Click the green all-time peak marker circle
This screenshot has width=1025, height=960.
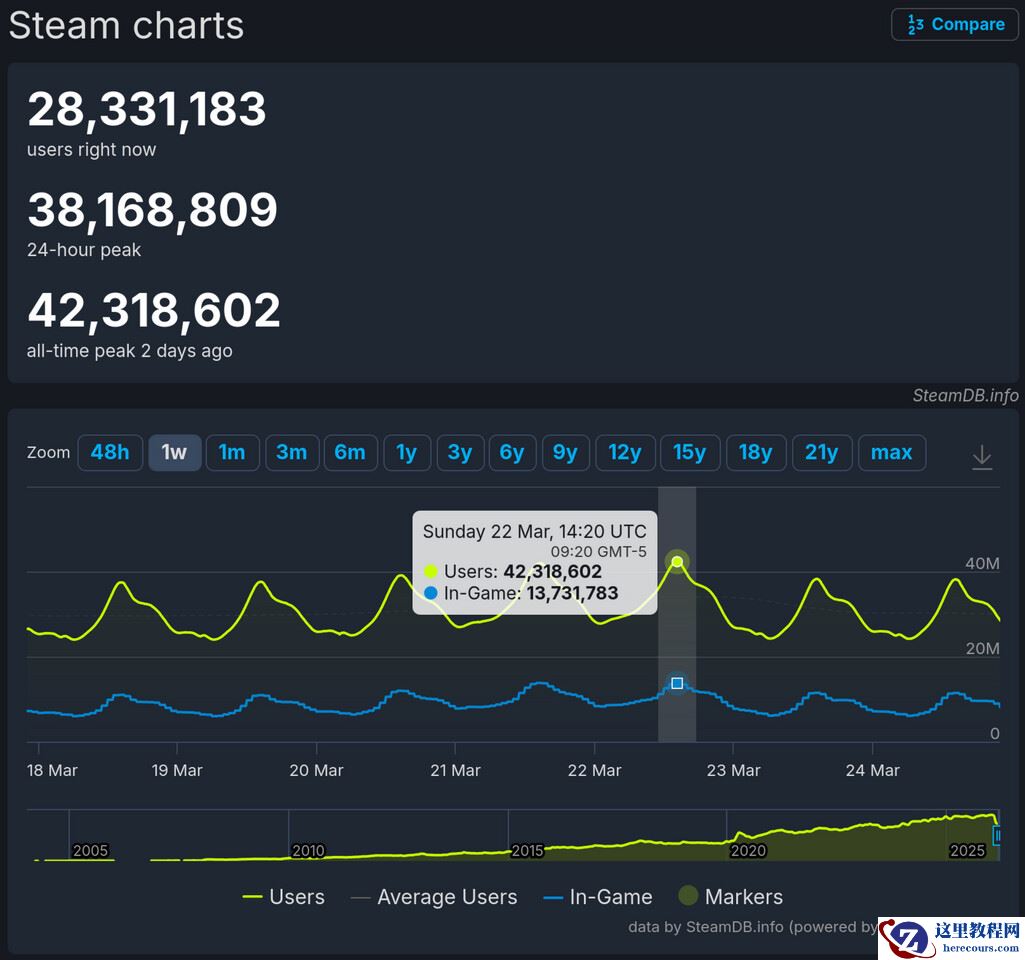[677, 561]
